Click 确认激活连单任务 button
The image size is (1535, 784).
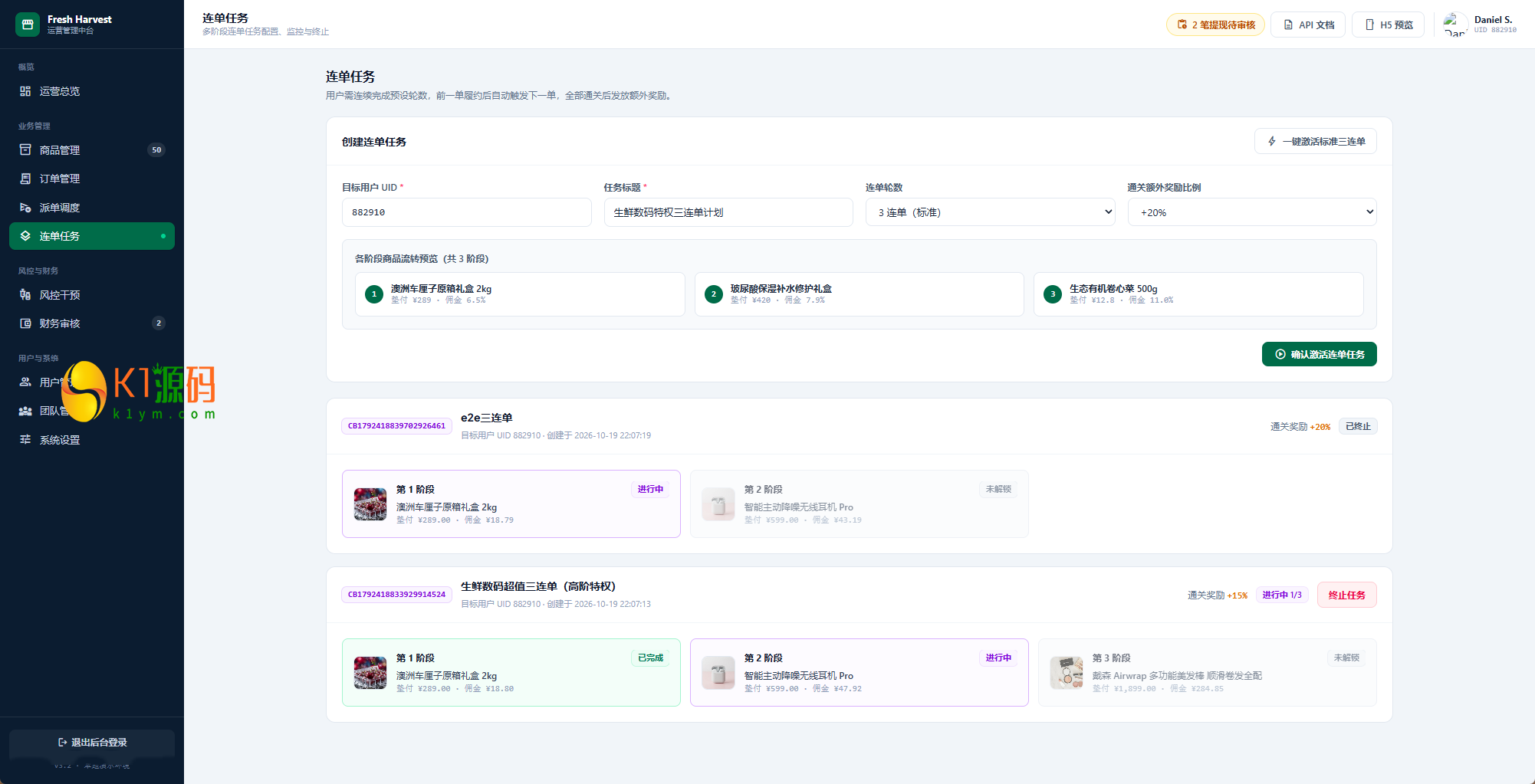(1319, 354)
